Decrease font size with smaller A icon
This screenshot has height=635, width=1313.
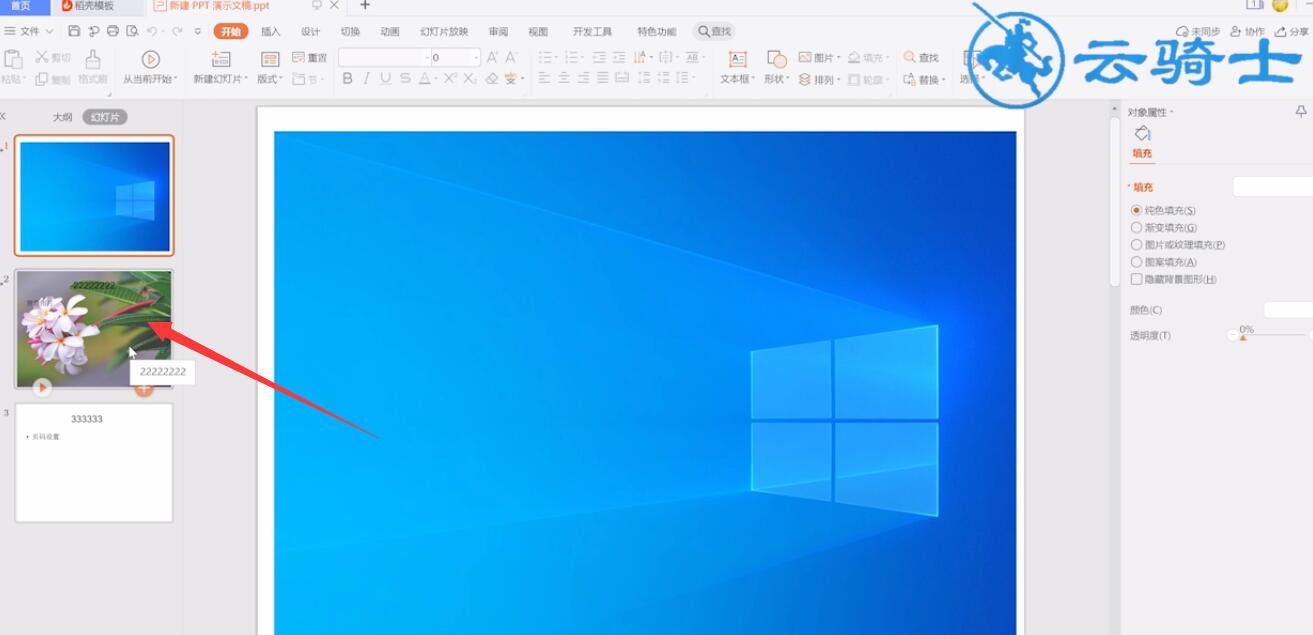(511, 58)
